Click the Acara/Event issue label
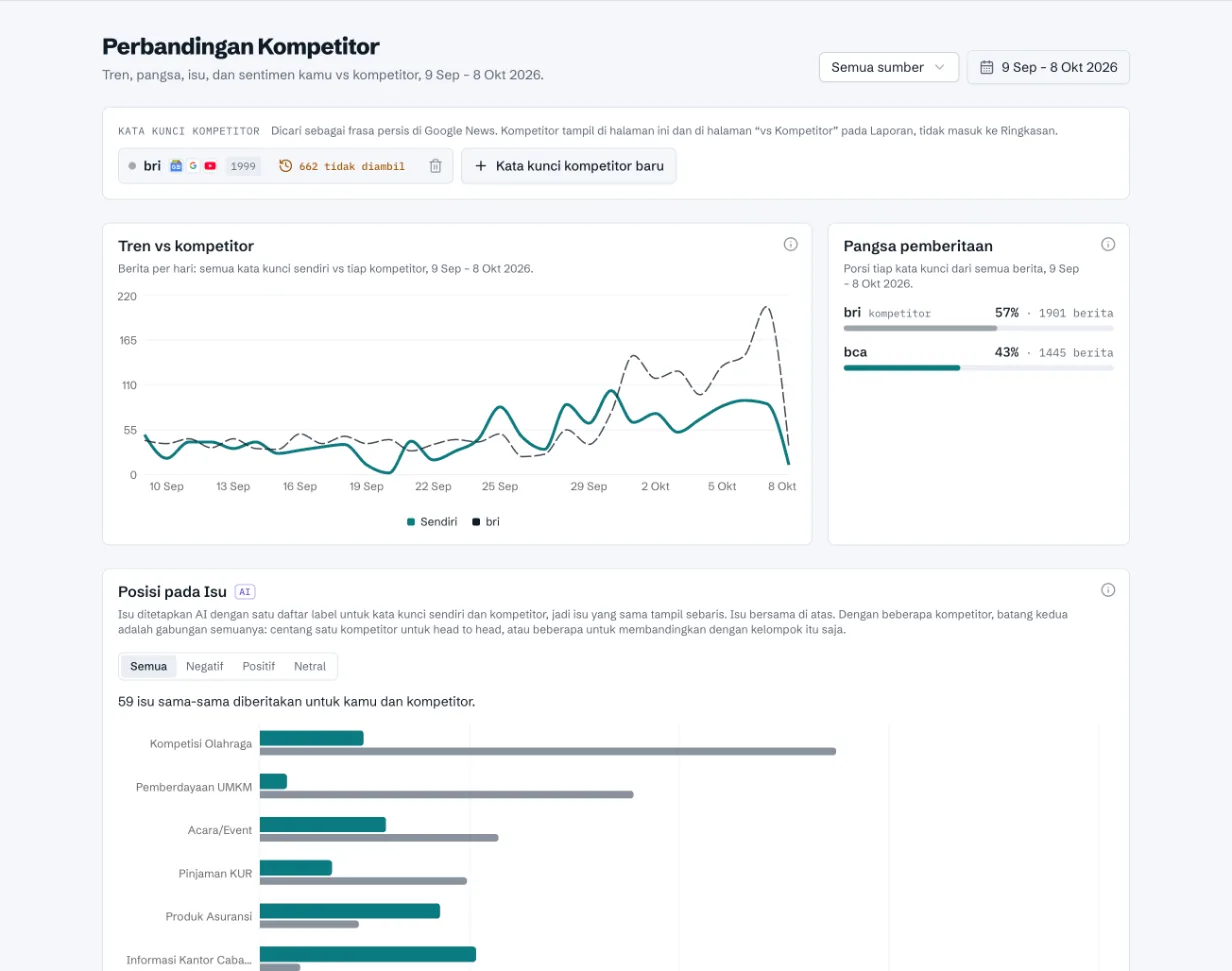The width and height of the screenshot is (1232, 971). 220,830
